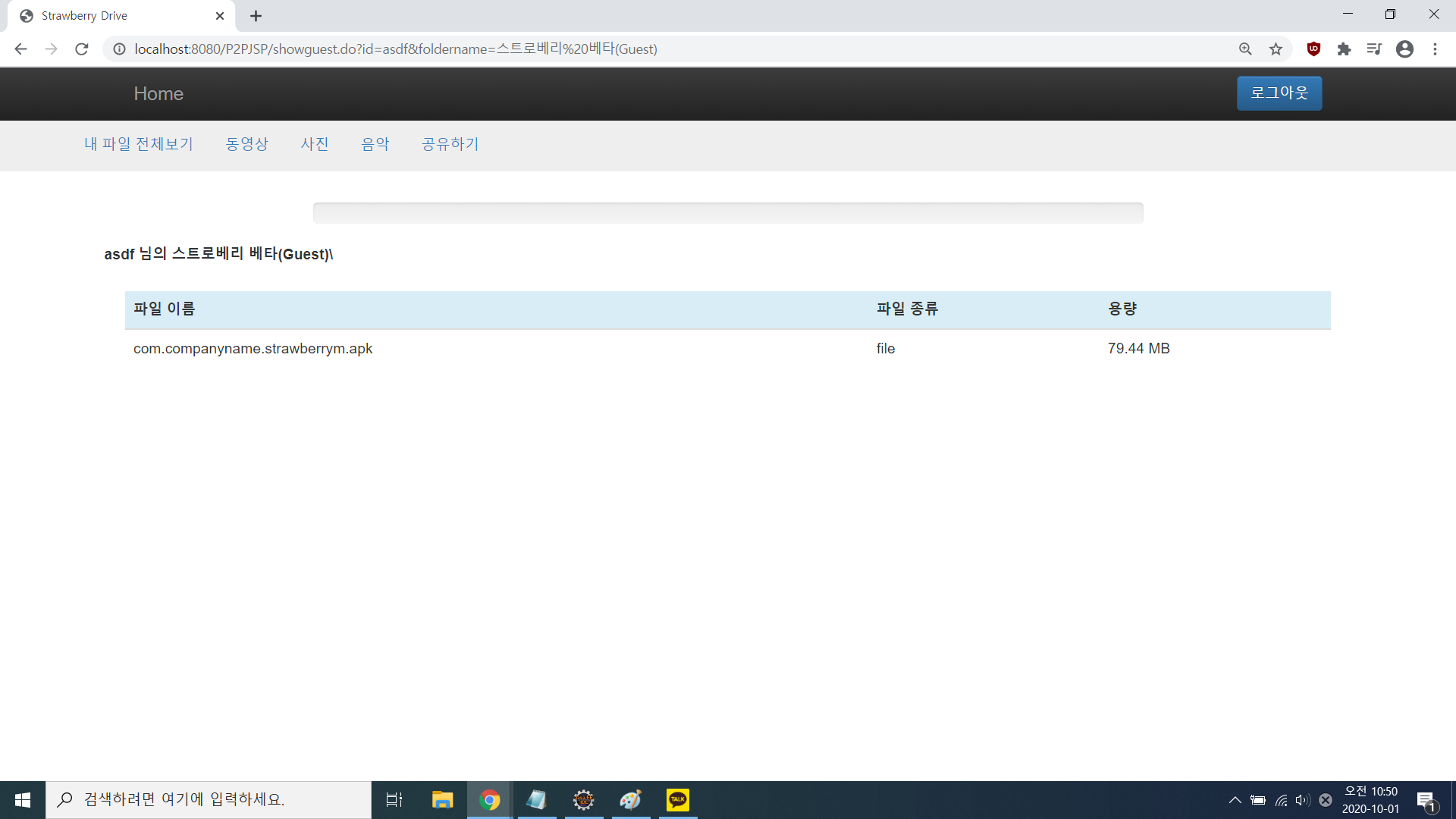
Task: Open the Chrome three-dot menu
Action: (x=1435, y=49)
